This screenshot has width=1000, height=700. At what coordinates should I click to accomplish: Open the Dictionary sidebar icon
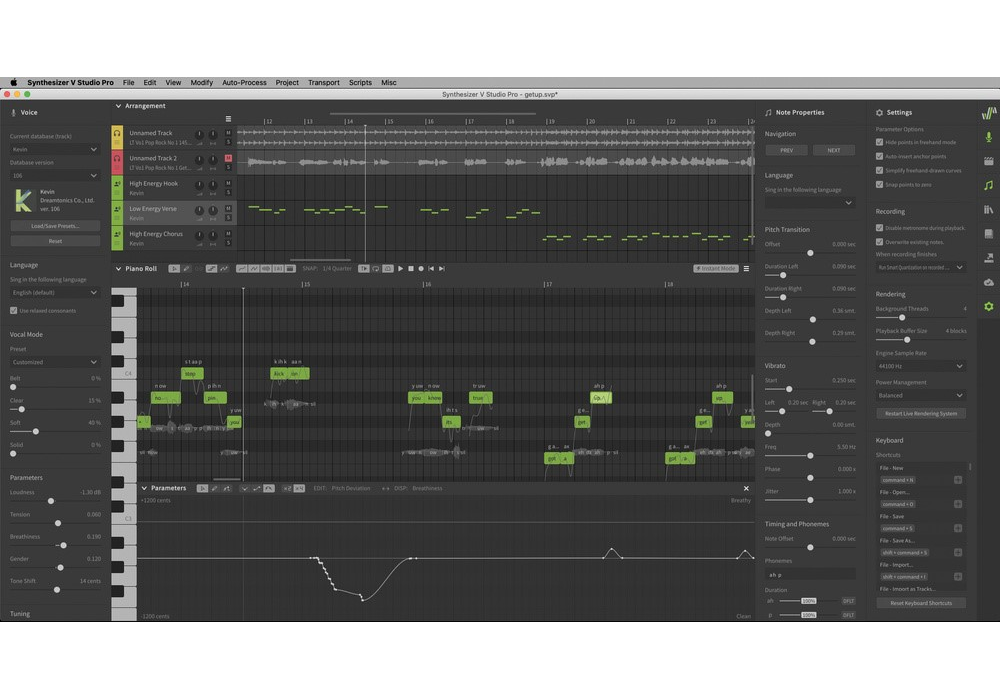click(989, 234)
